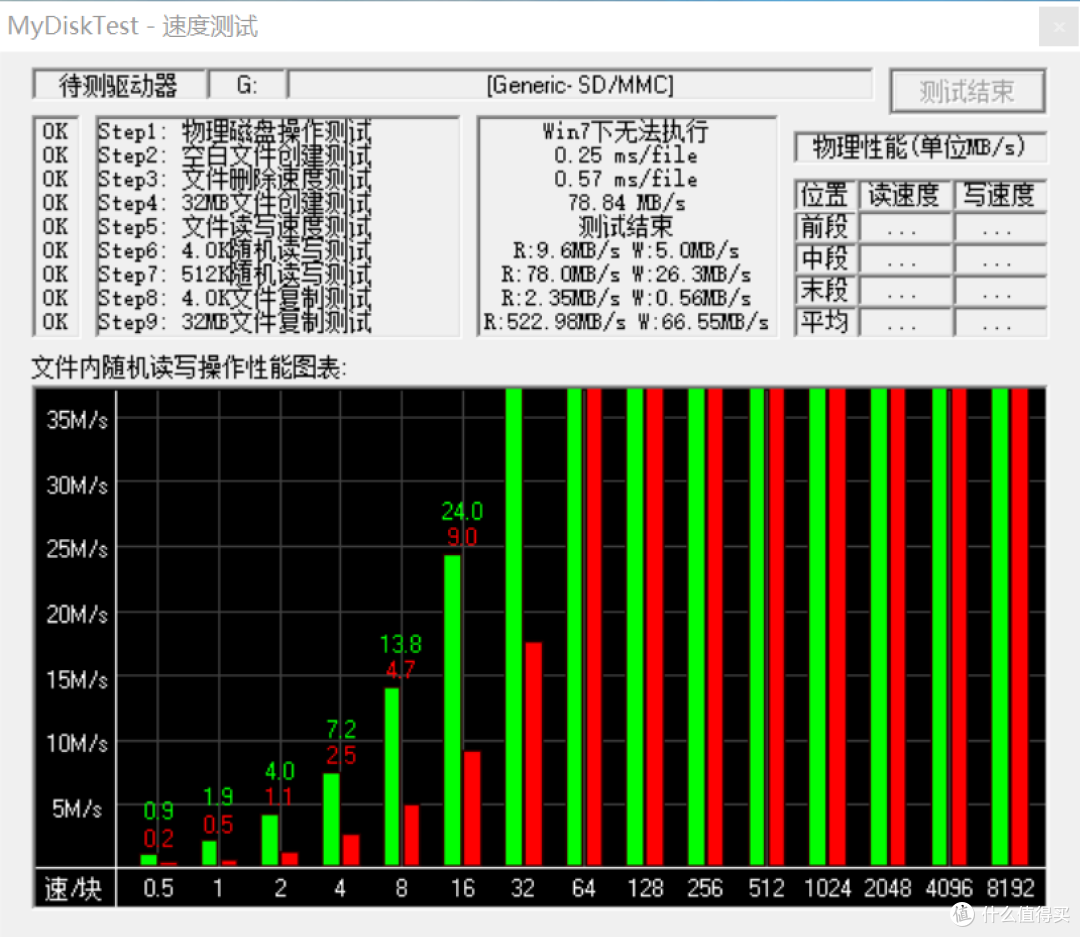Select Step9 32MB文件复制测试 row
The height and width of the screenshot is (937, 1080).
click(x=236, y=322)
